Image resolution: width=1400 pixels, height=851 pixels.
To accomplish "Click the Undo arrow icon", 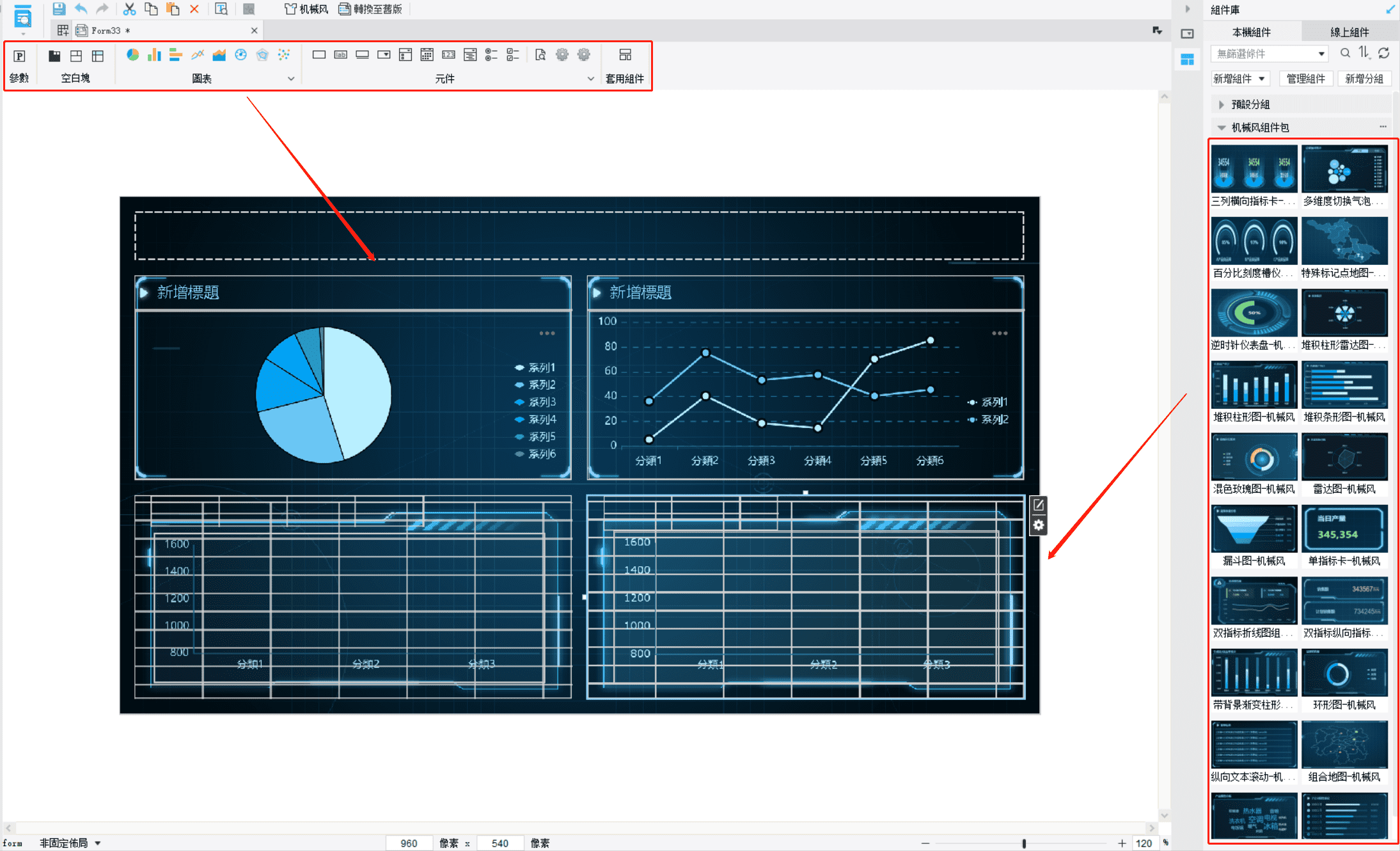I will [81, 9].
